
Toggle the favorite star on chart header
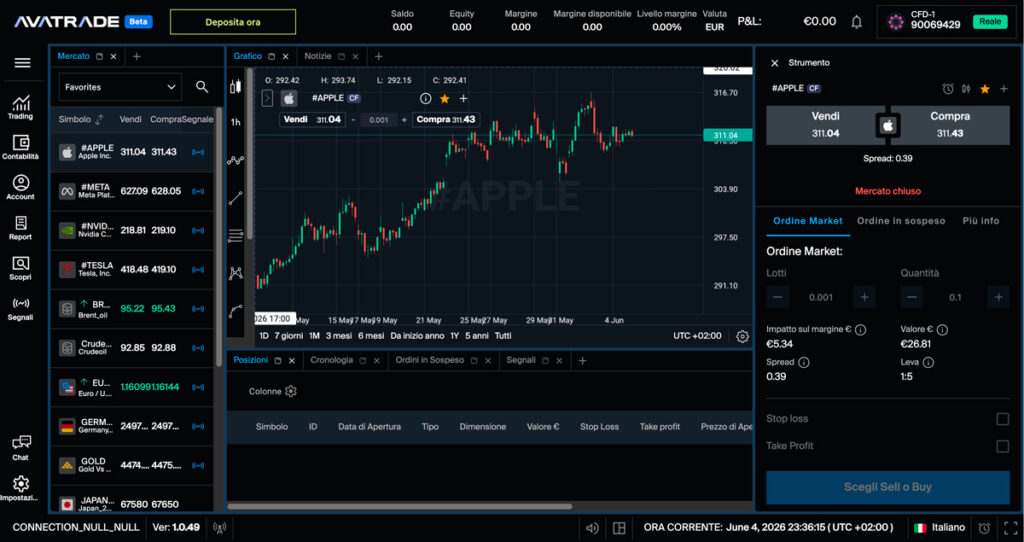[x=445, y=99]
